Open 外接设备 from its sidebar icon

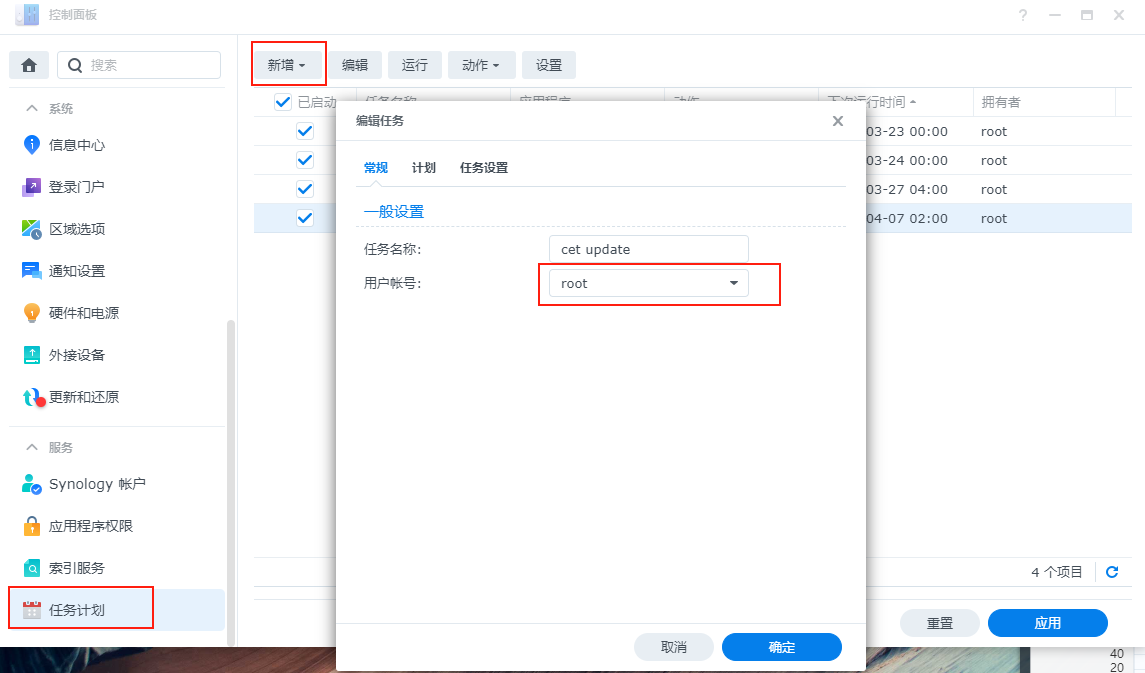[x=31, y=355]
